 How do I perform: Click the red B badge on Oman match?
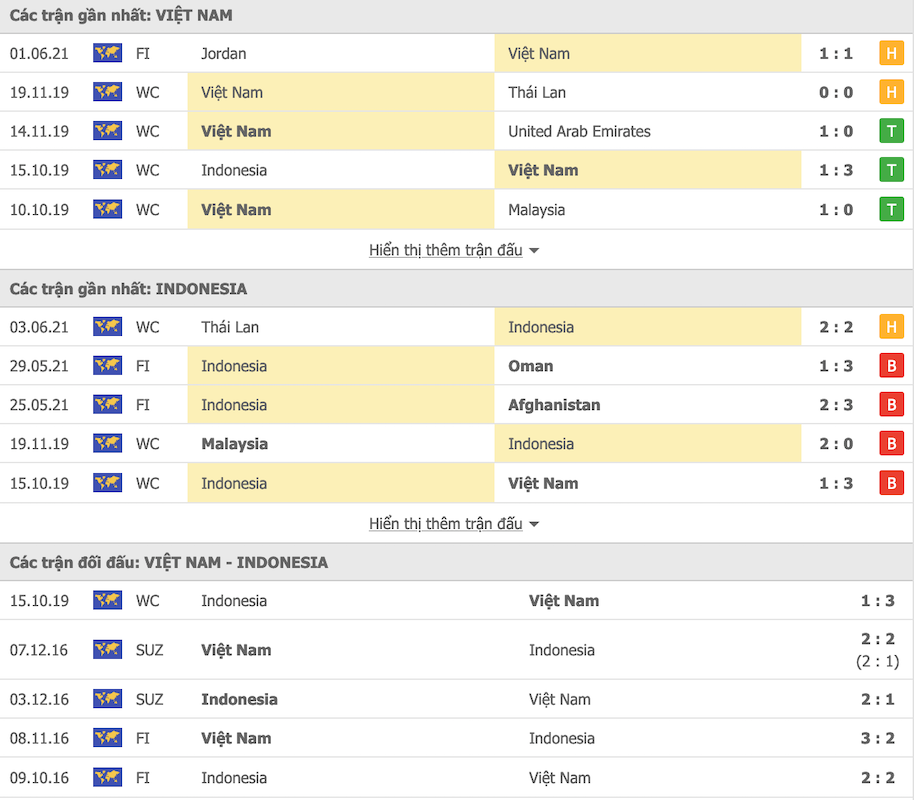point(890,366)
